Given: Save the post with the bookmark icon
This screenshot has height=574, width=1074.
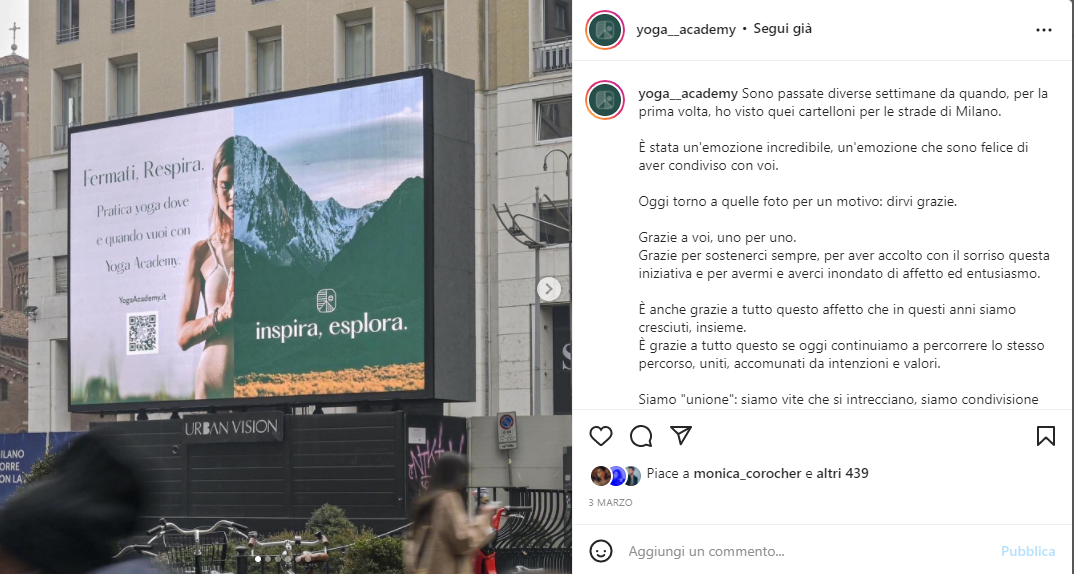Looking at the screenshot, I should click(1046, 436).
